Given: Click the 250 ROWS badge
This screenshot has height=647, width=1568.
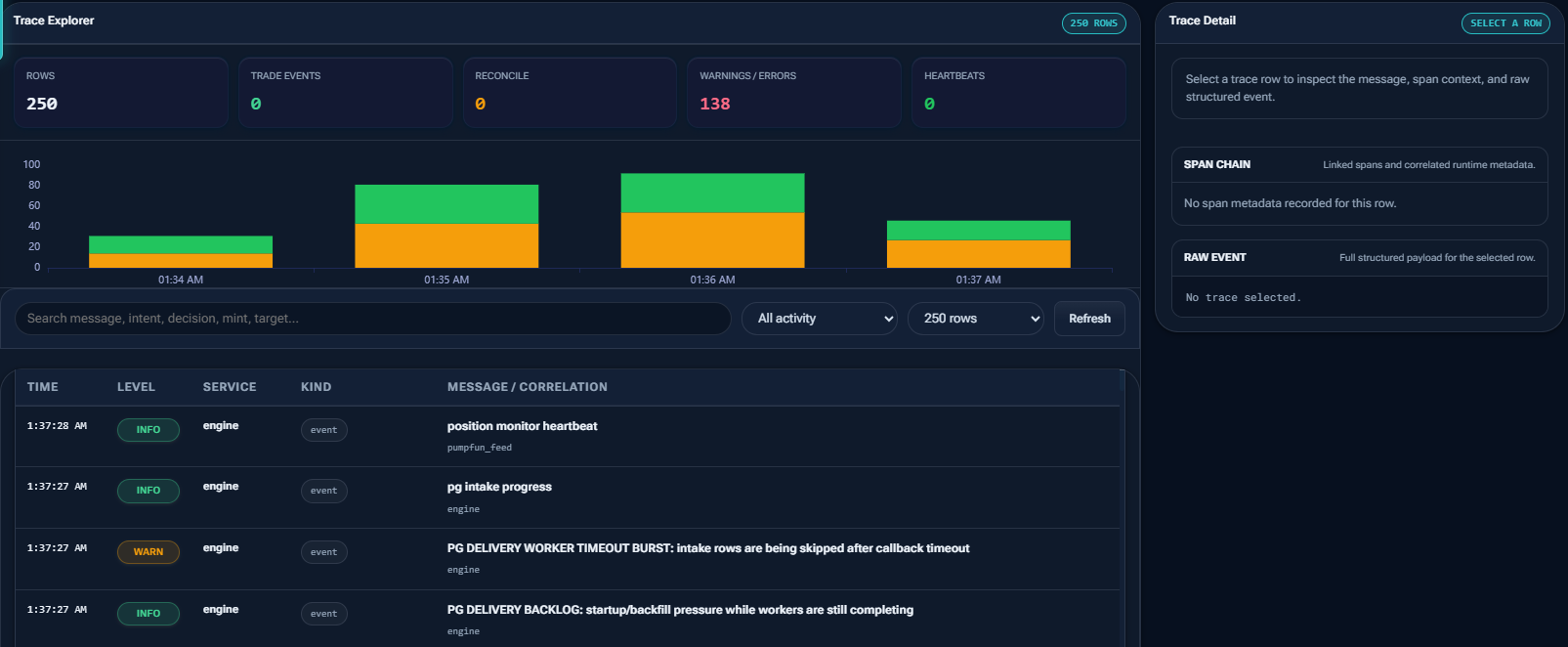Looking at the screenshot, I should (1093, 23).
